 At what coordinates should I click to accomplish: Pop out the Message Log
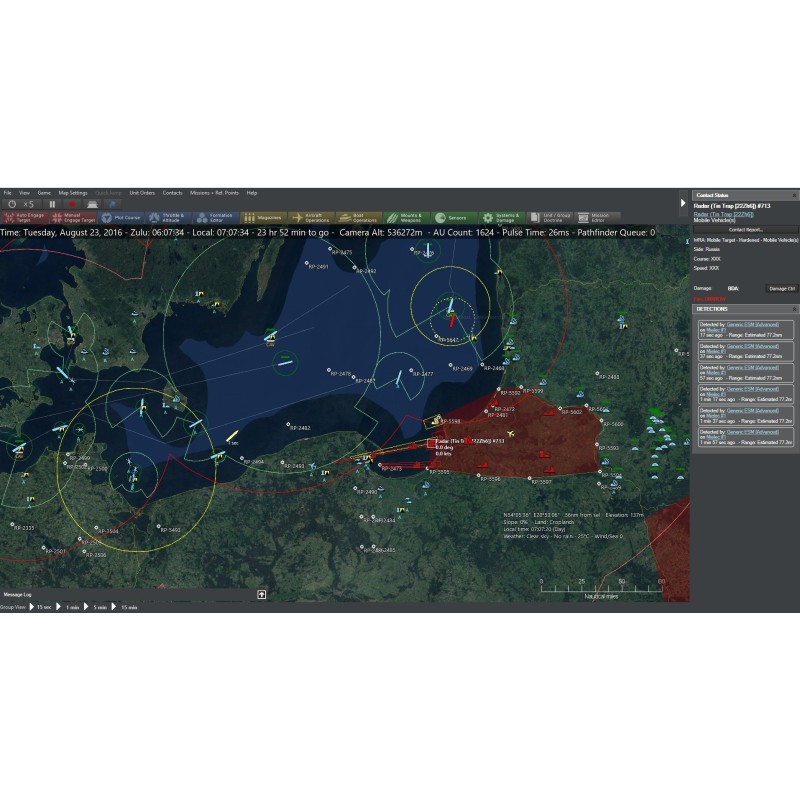(261, 594)
